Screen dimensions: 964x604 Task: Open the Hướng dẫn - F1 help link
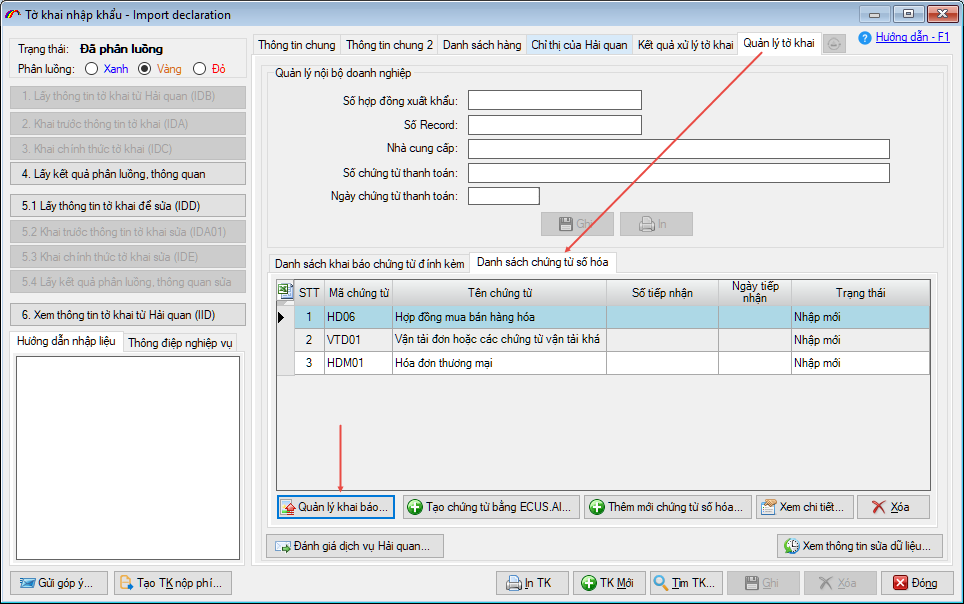[912, 37]
